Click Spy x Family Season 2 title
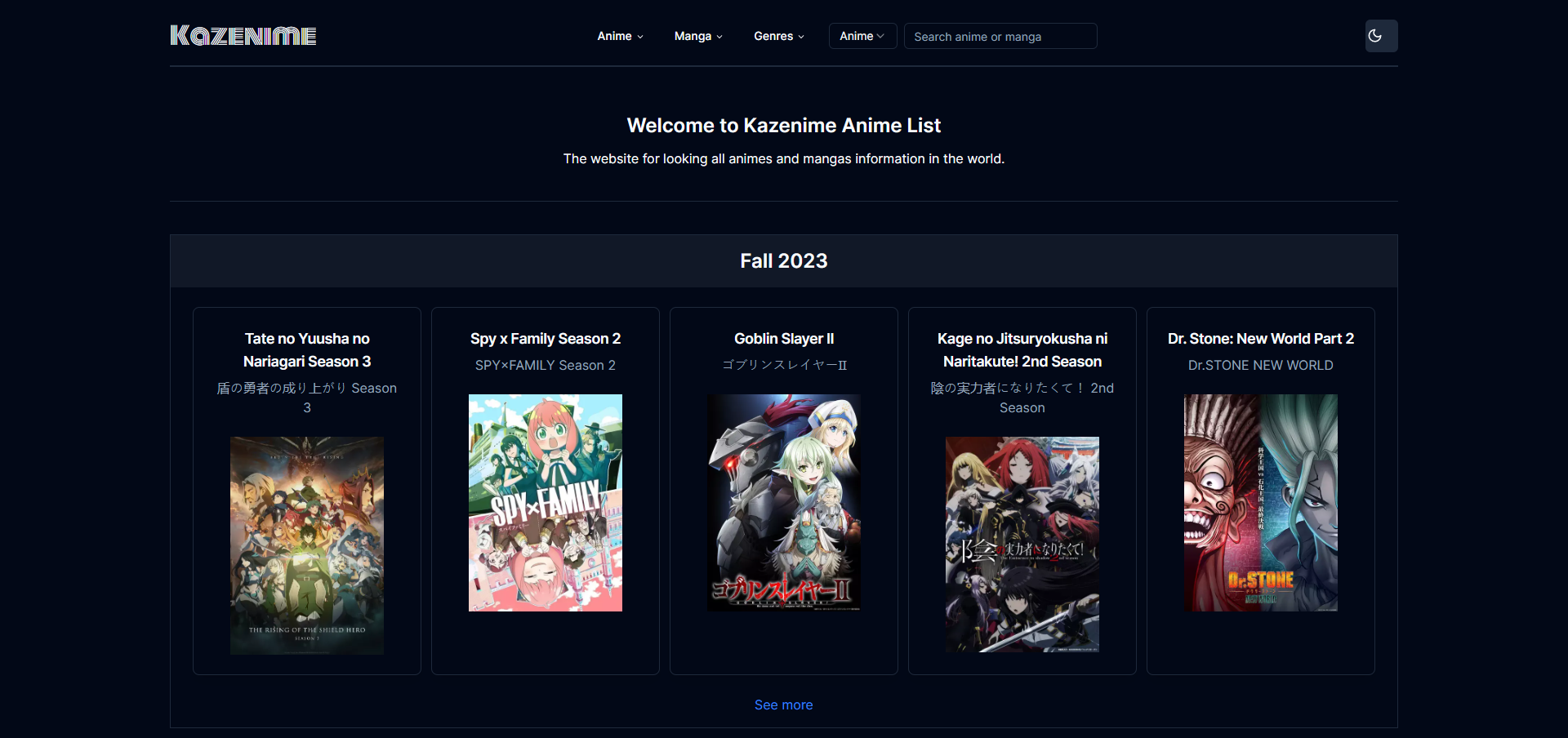This screenshot has width=1568, height=738. pos(546,339)
